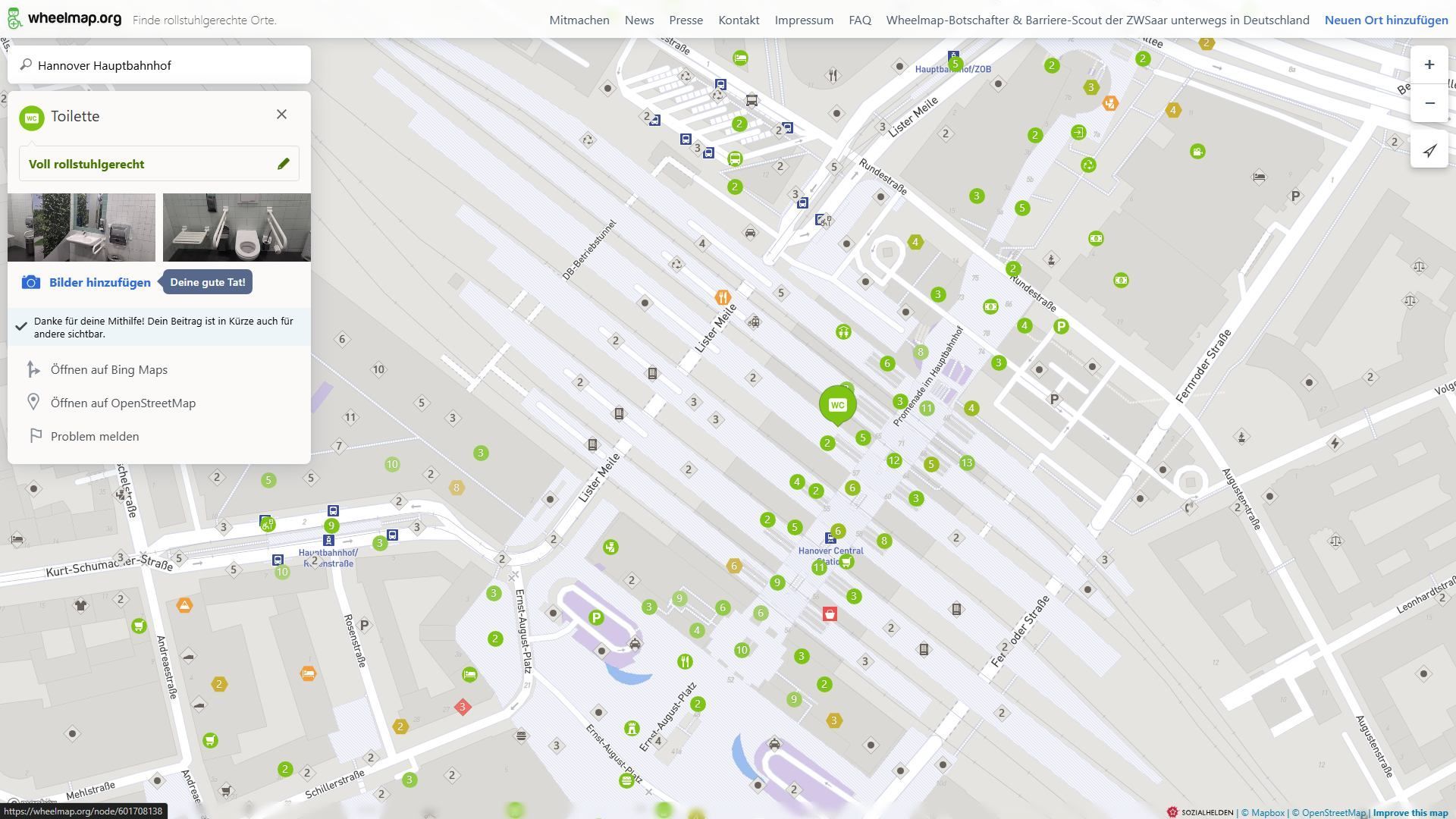The image size is (1456, 819).
Task: Center map on my location arrow
Action: tap(1429, 151)
